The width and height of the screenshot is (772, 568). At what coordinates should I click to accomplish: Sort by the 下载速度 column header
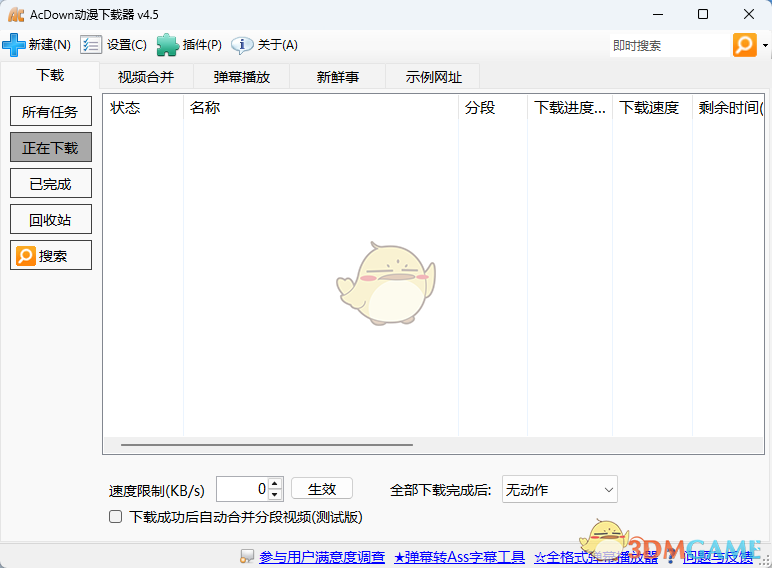click(x=652, y=107)
